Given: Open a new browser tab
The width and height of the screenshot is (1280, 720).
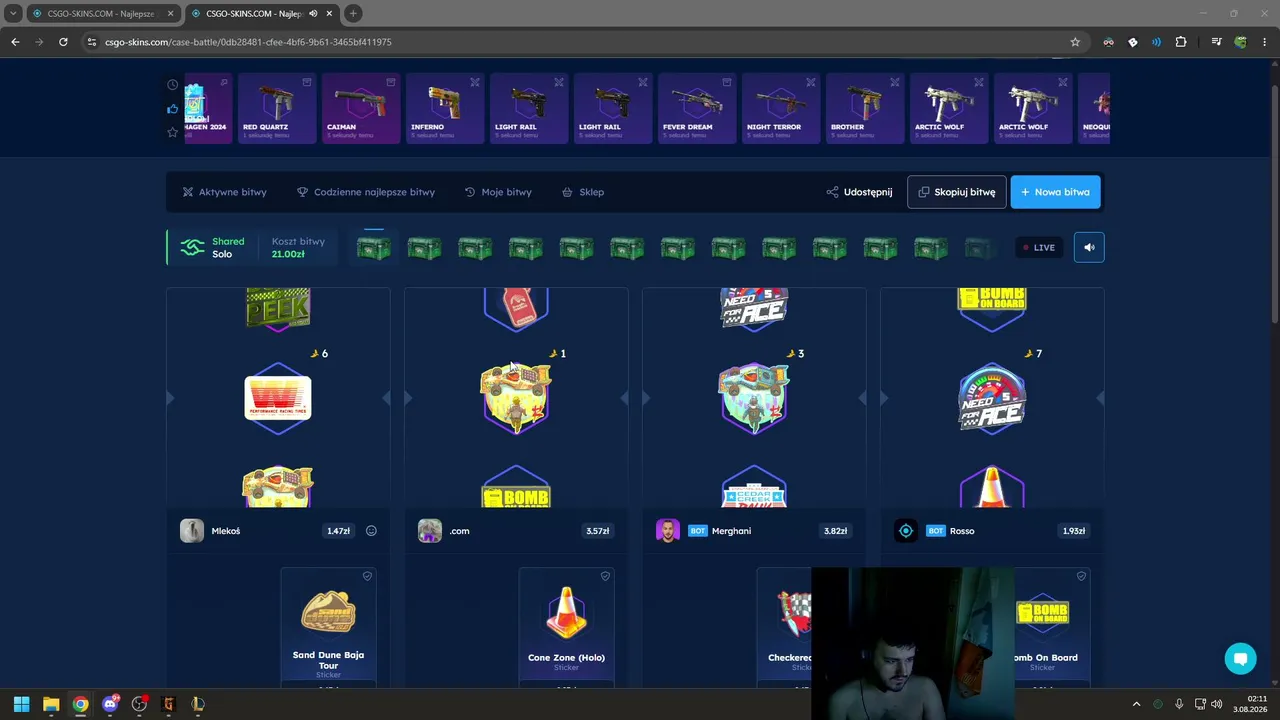Looking at the screenshot, I should tap(353, 14).
